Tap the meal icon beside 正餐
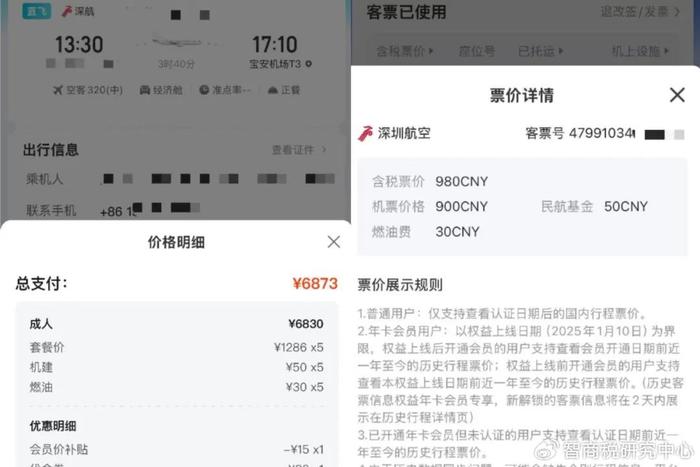The image size is (700, 467). (273, 90)
